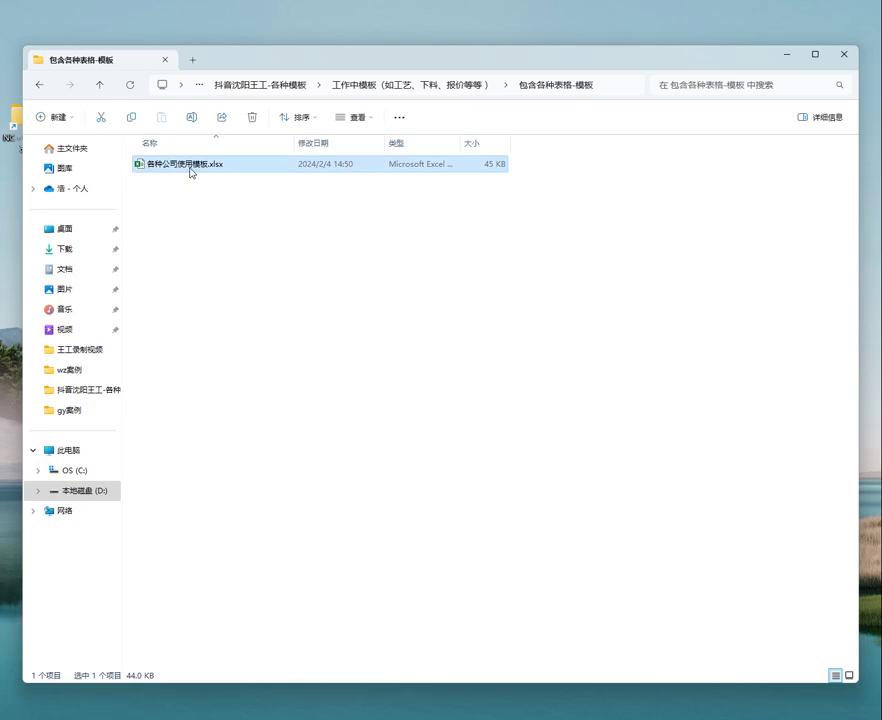Go up one folder level
The height and width of the screenshot is (720, 882).
pos(100,85)
